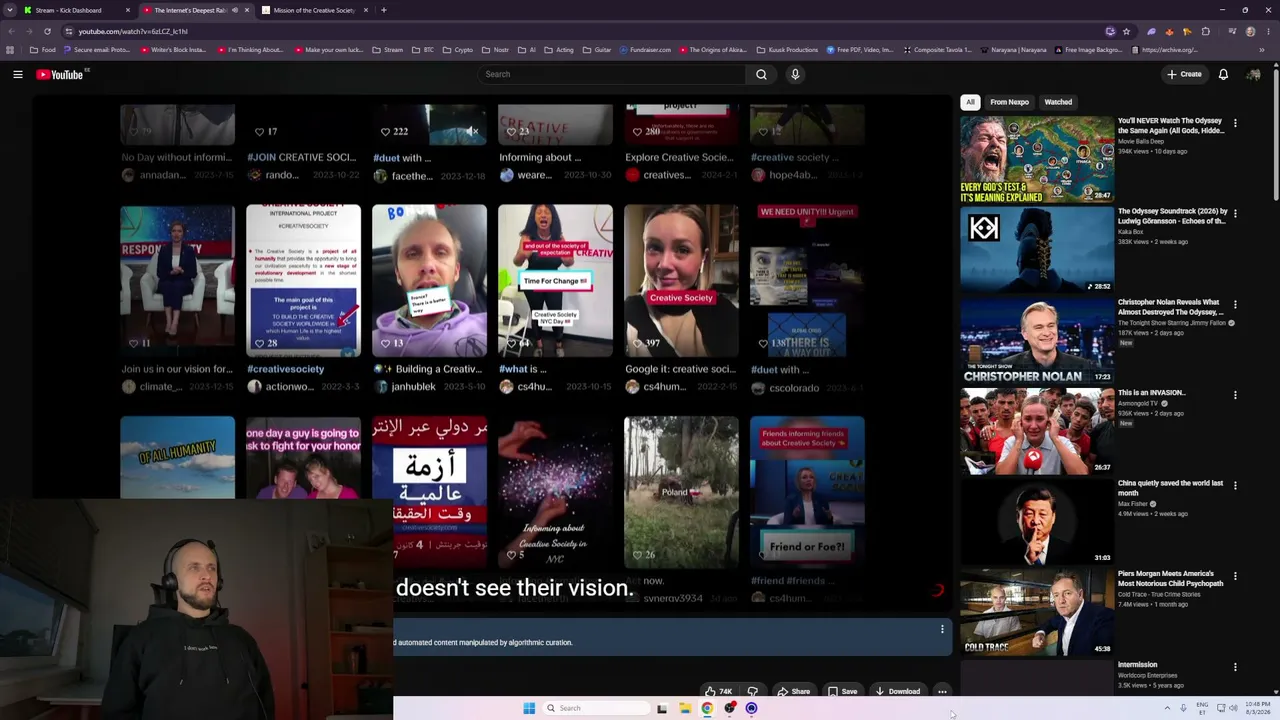Open the Acting bookmarks folder
Screen dimensions: 1280x720
pos(560,50)
